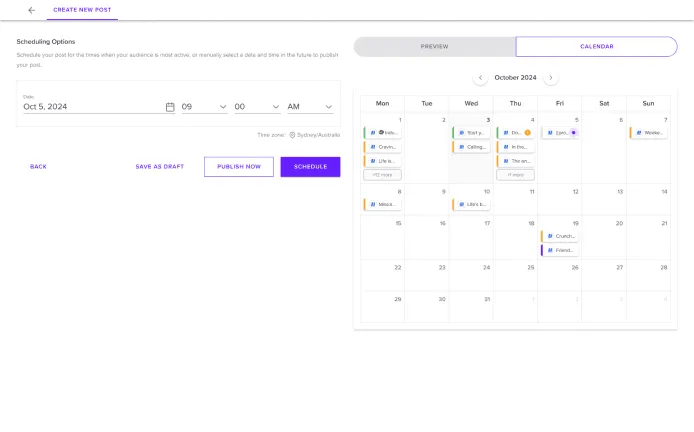
Task: Click the Schedule button
Action: [310, 167]
